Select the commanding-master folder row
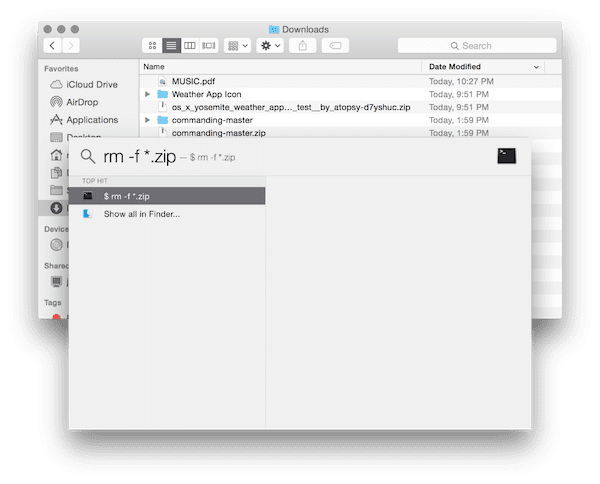This screenshot has width=600, height=484. 351,120
